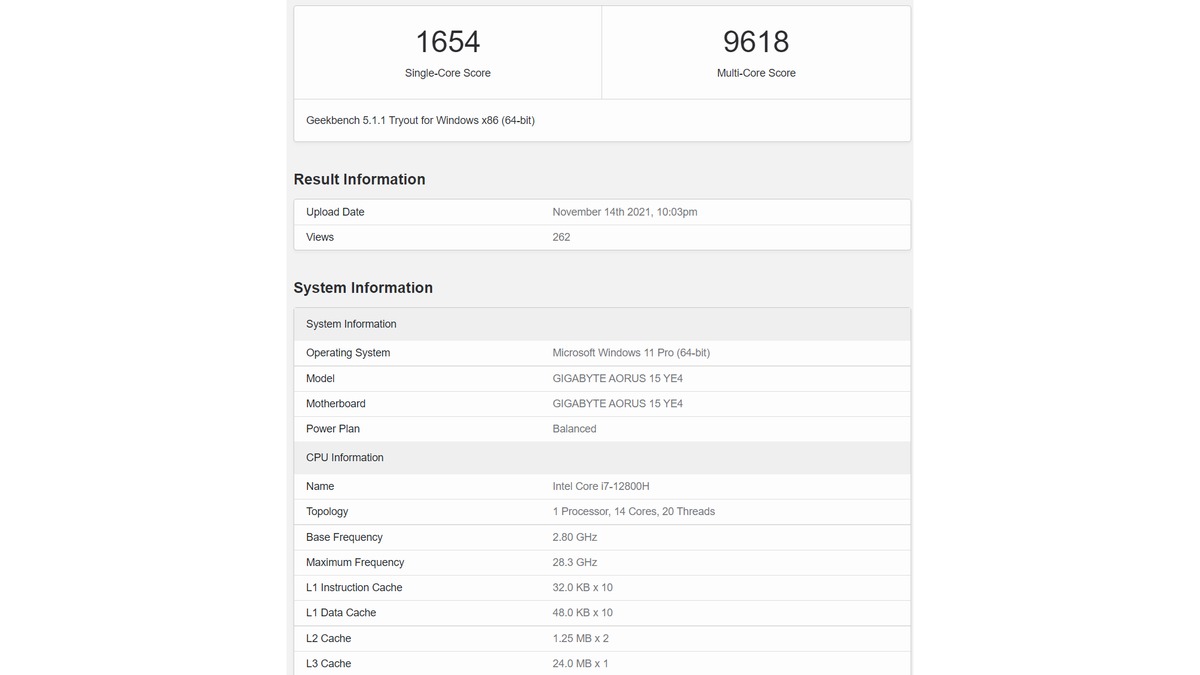Click the System Information section header

(x=362, y=287)
